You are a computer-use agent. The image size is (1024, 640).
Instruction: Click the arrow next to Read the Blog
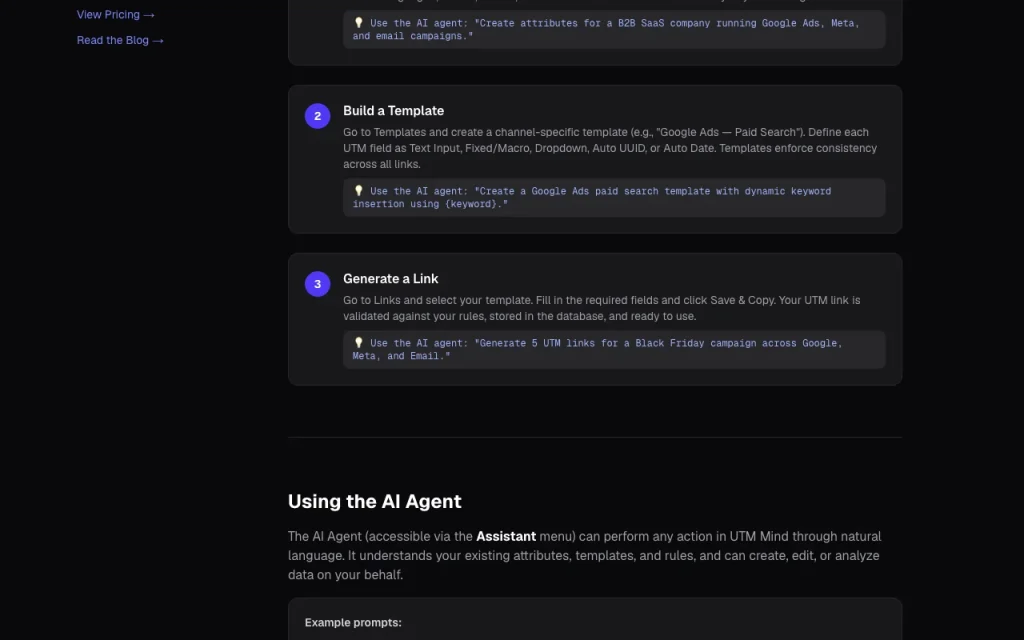[158, 40]
